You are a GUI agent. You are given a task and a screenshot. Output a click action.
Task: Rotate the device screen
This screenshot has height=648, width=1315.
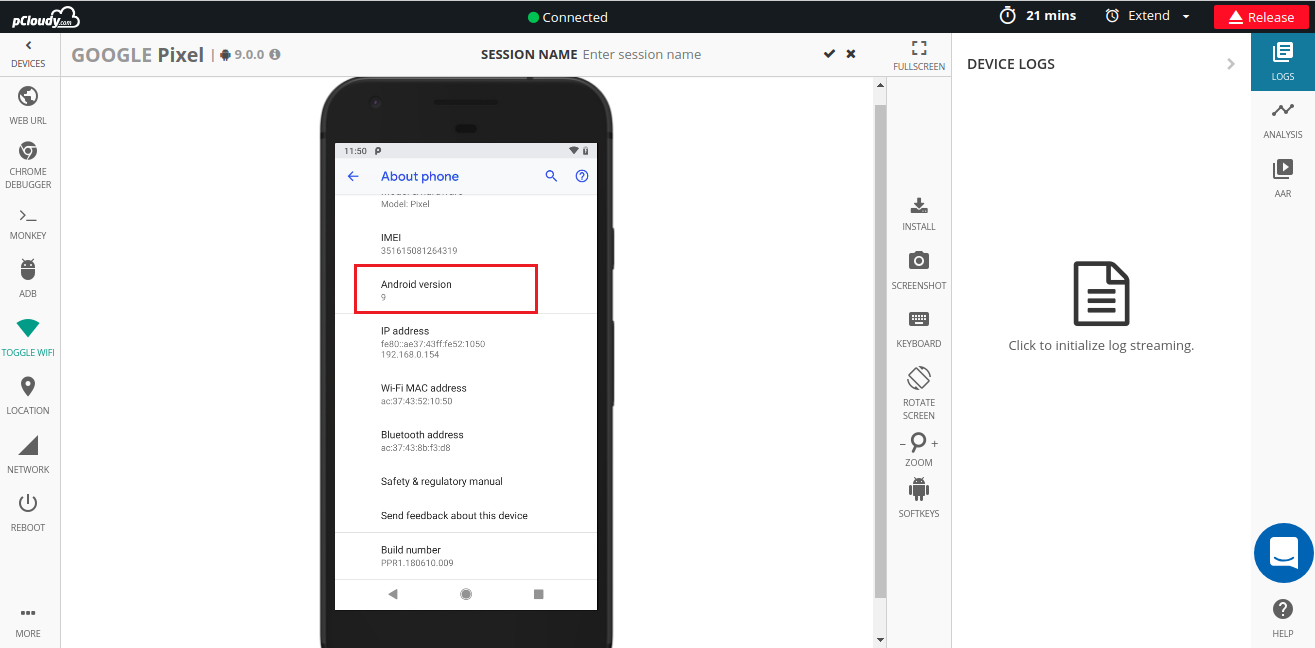(x=919, y=393)
